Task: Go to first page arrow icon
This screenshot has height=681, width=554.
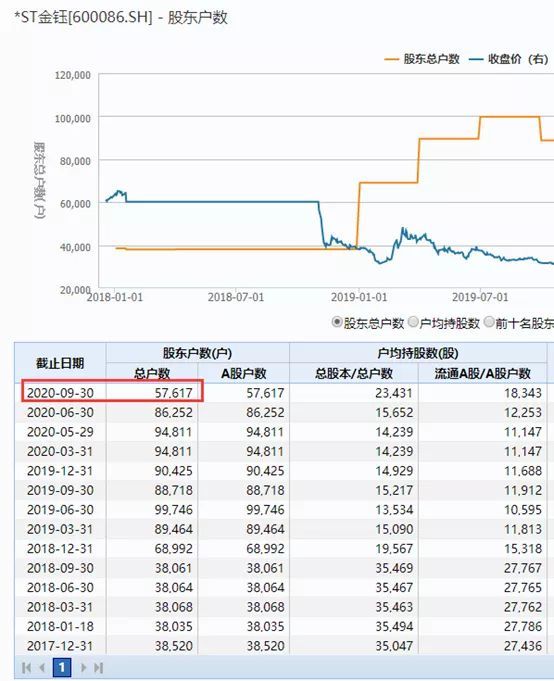Action: coord(26,668)
